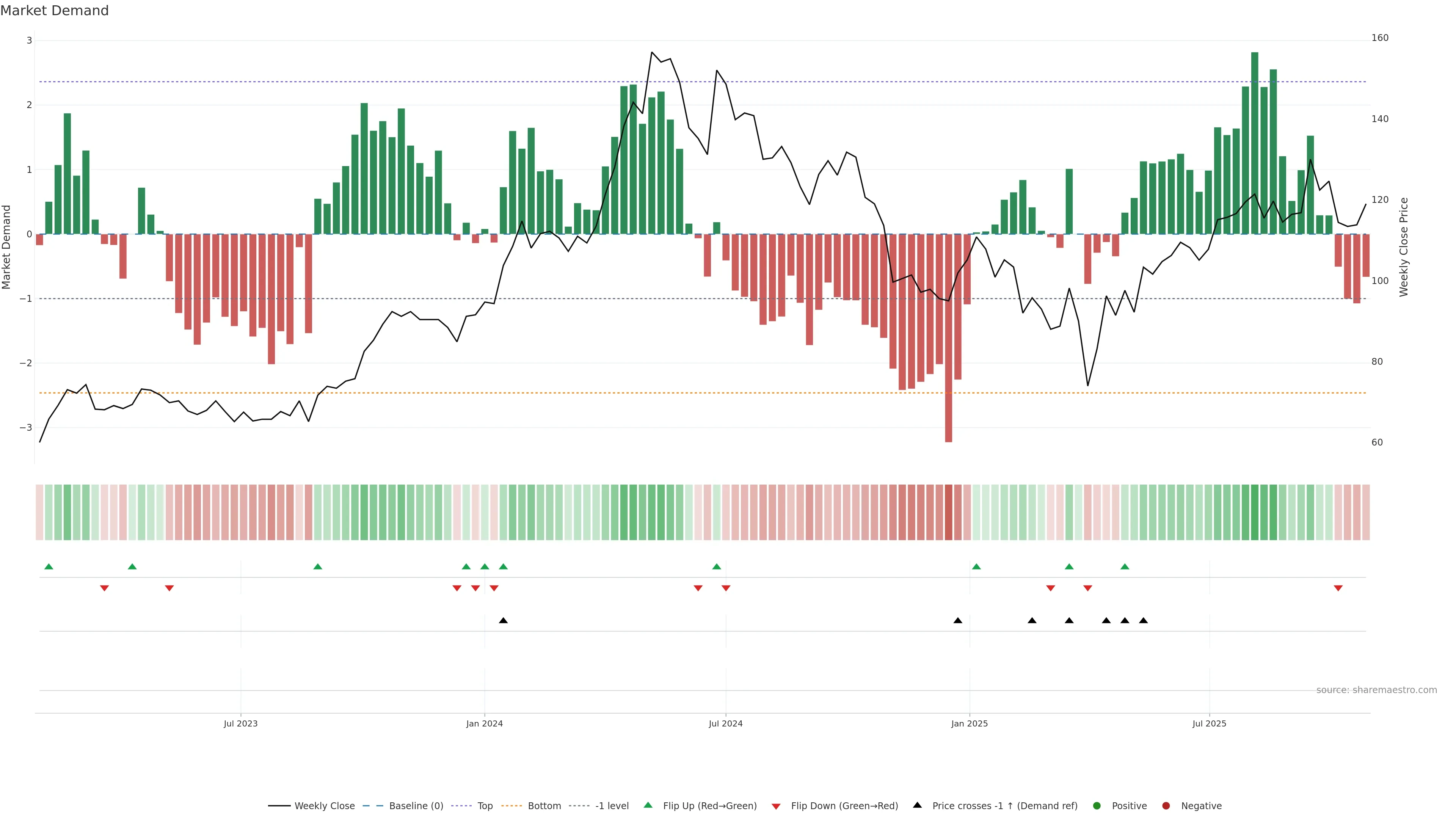This screenshot has height=819, width=1456.
Task: Click the leftmost black price-cross triangle marker
Action: pos(503,621)
